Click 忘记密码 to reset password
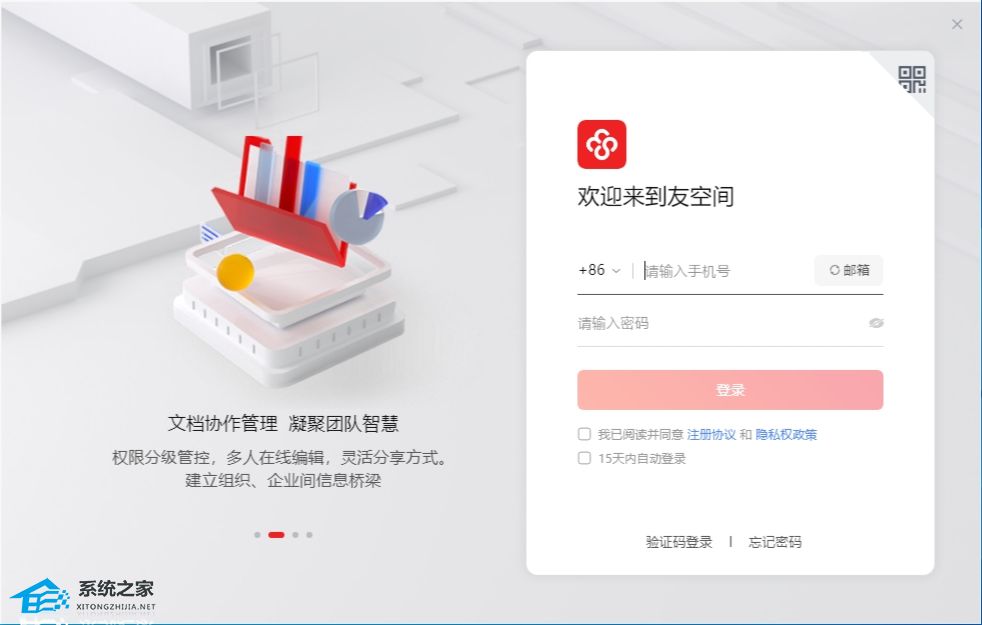This screenshot has height=625, width=982. [775, 542]
